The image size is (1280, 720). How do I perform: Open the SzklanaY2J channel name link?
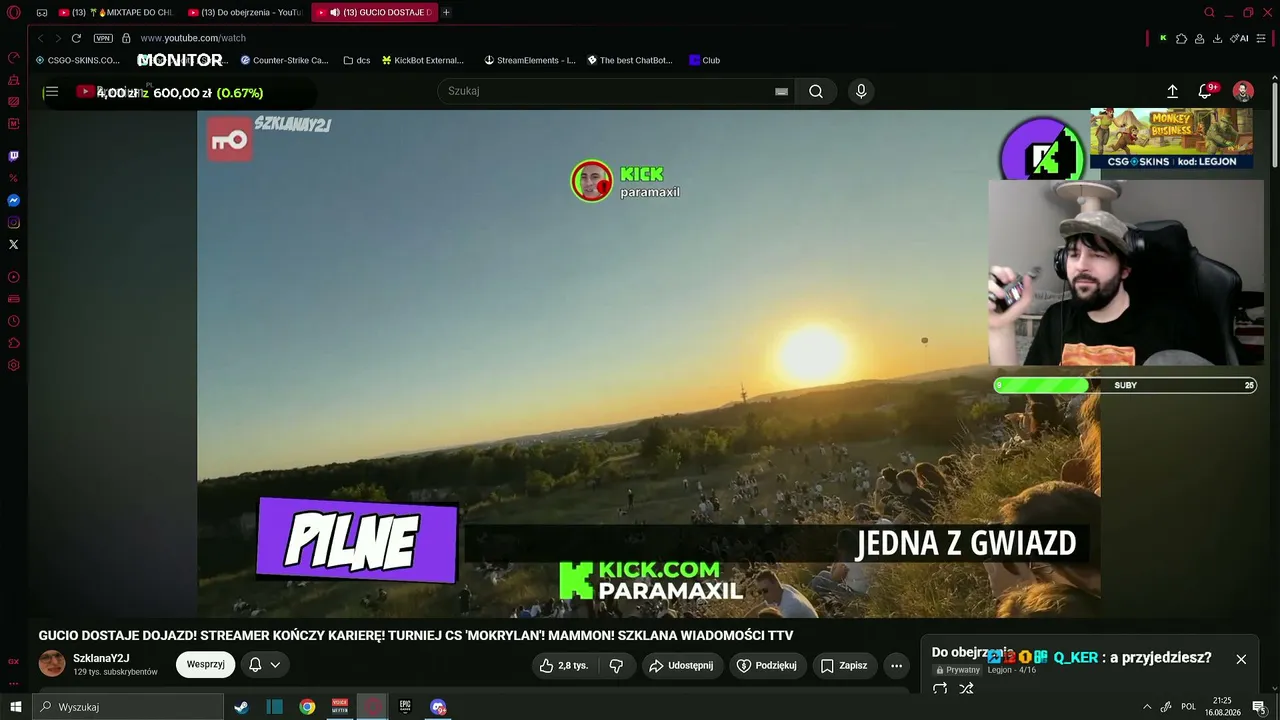point(101,658)
